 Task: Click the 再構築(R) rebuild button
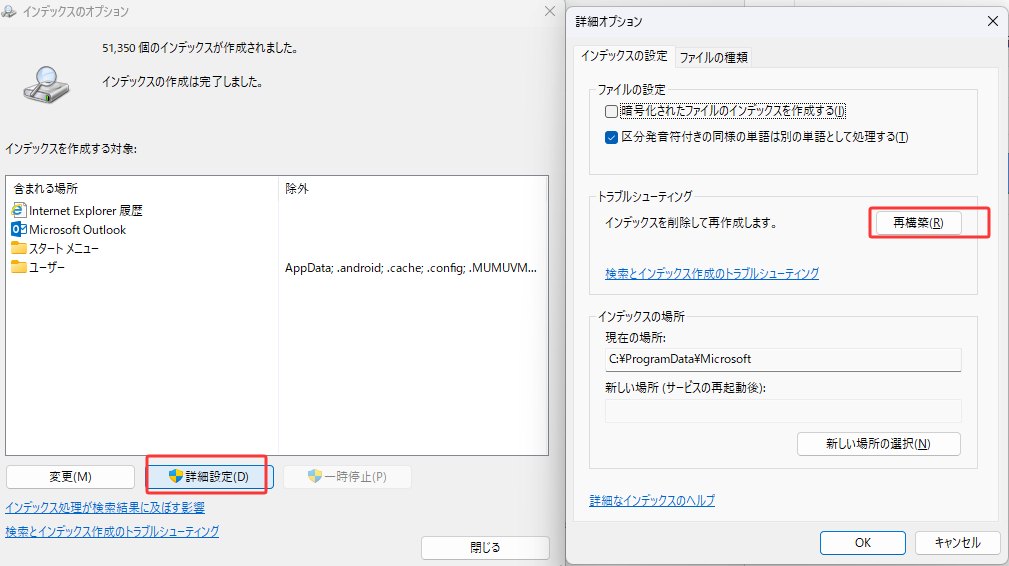click(x=918, y=223)
